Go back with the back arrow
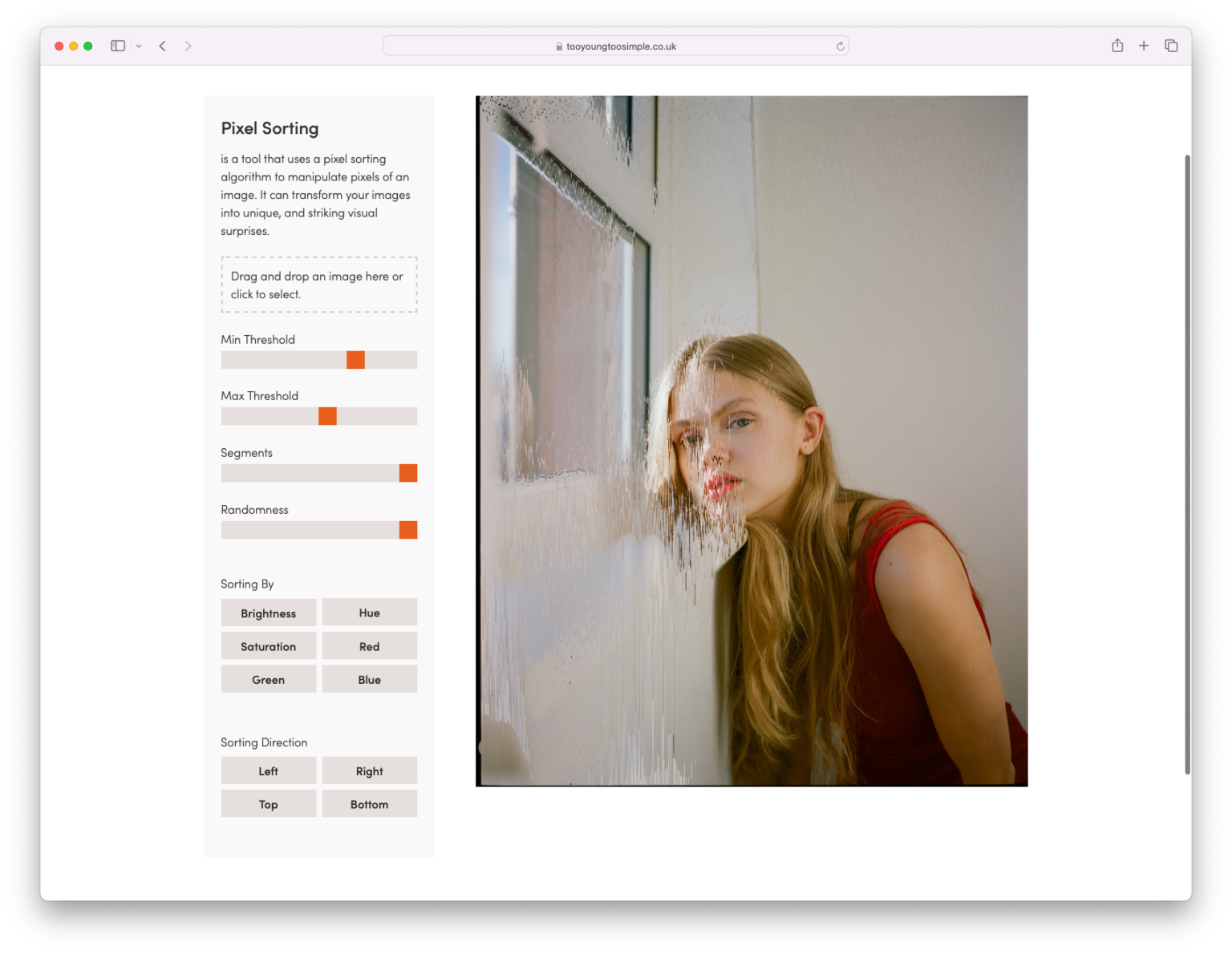The image size is (1232, 954). pyautogui.click(x=162, y=46)
